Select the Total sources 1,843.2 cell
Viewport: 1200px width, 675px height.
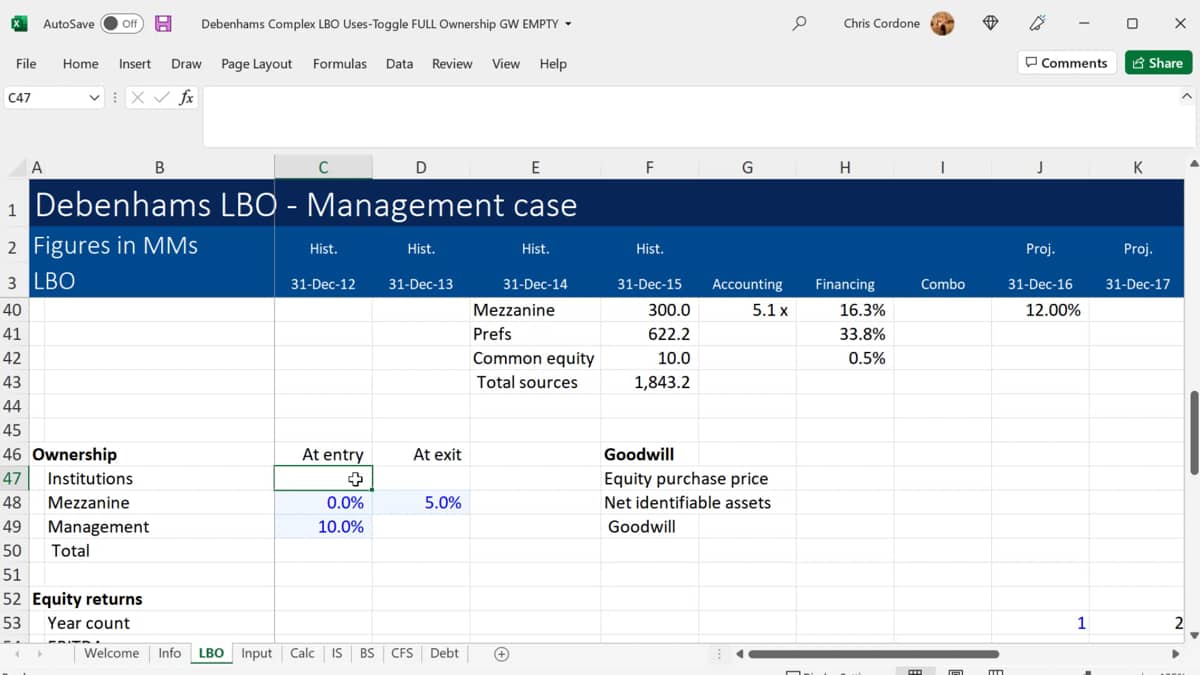click(649, 382)
